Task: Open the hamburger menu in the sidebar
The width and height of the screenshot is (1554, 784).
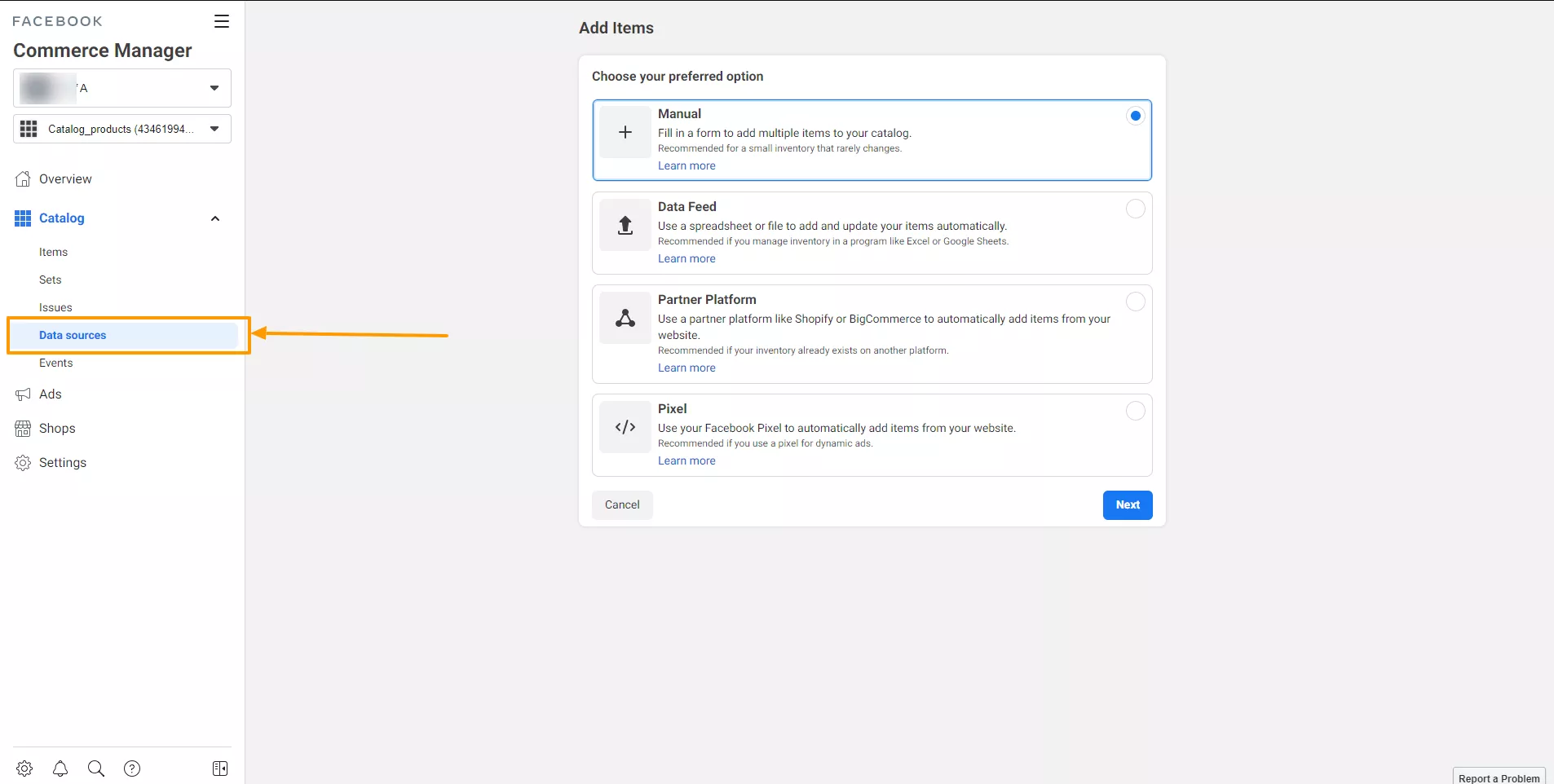Action: tap(222, 21)
